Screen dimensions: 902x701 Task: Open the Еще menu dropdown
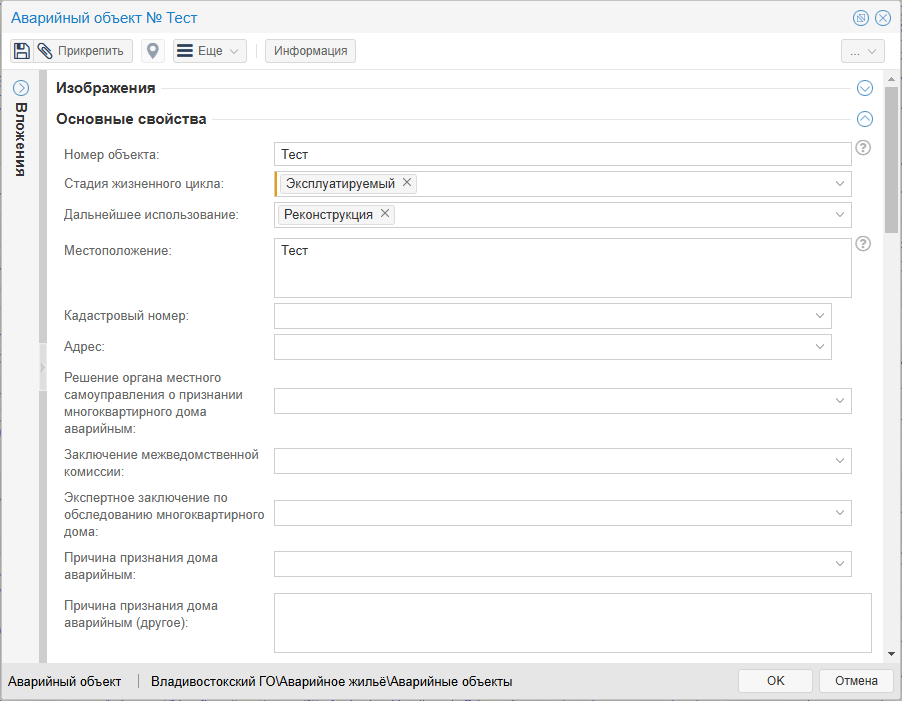tap(210, 51)
